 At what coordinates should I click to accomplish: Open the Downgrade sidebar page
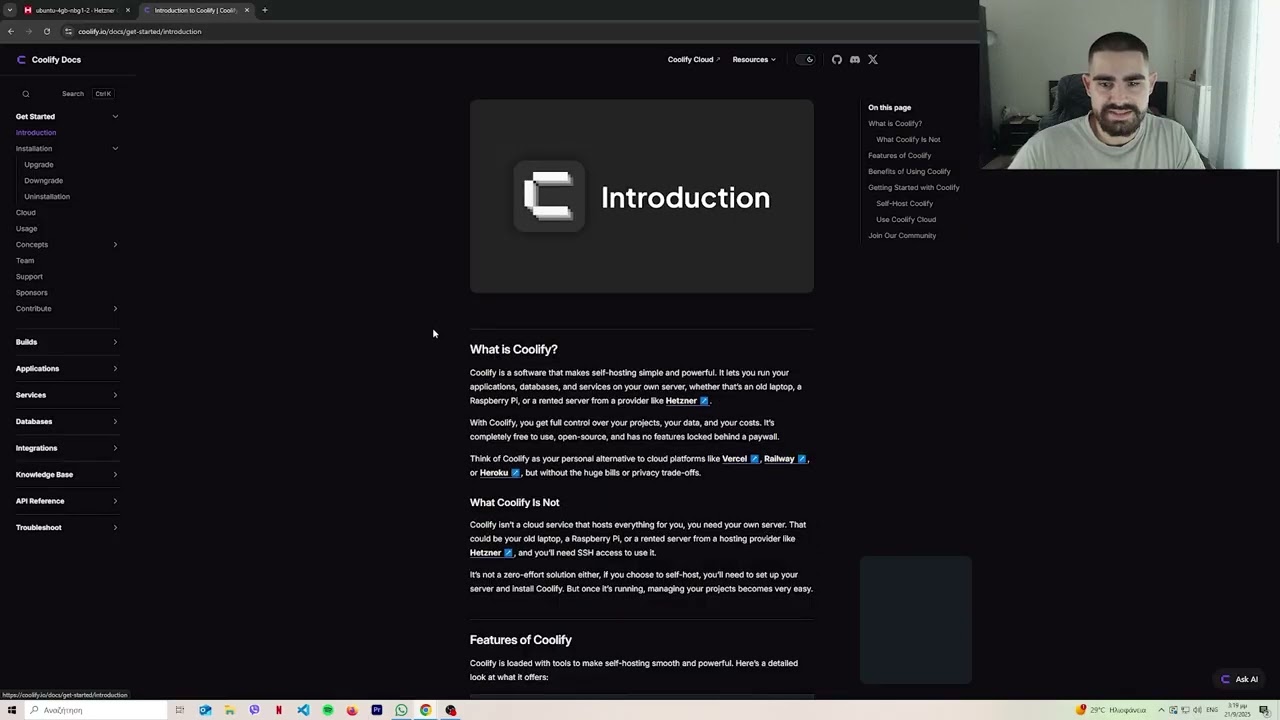pyautogui.click(x=43, y=181)
